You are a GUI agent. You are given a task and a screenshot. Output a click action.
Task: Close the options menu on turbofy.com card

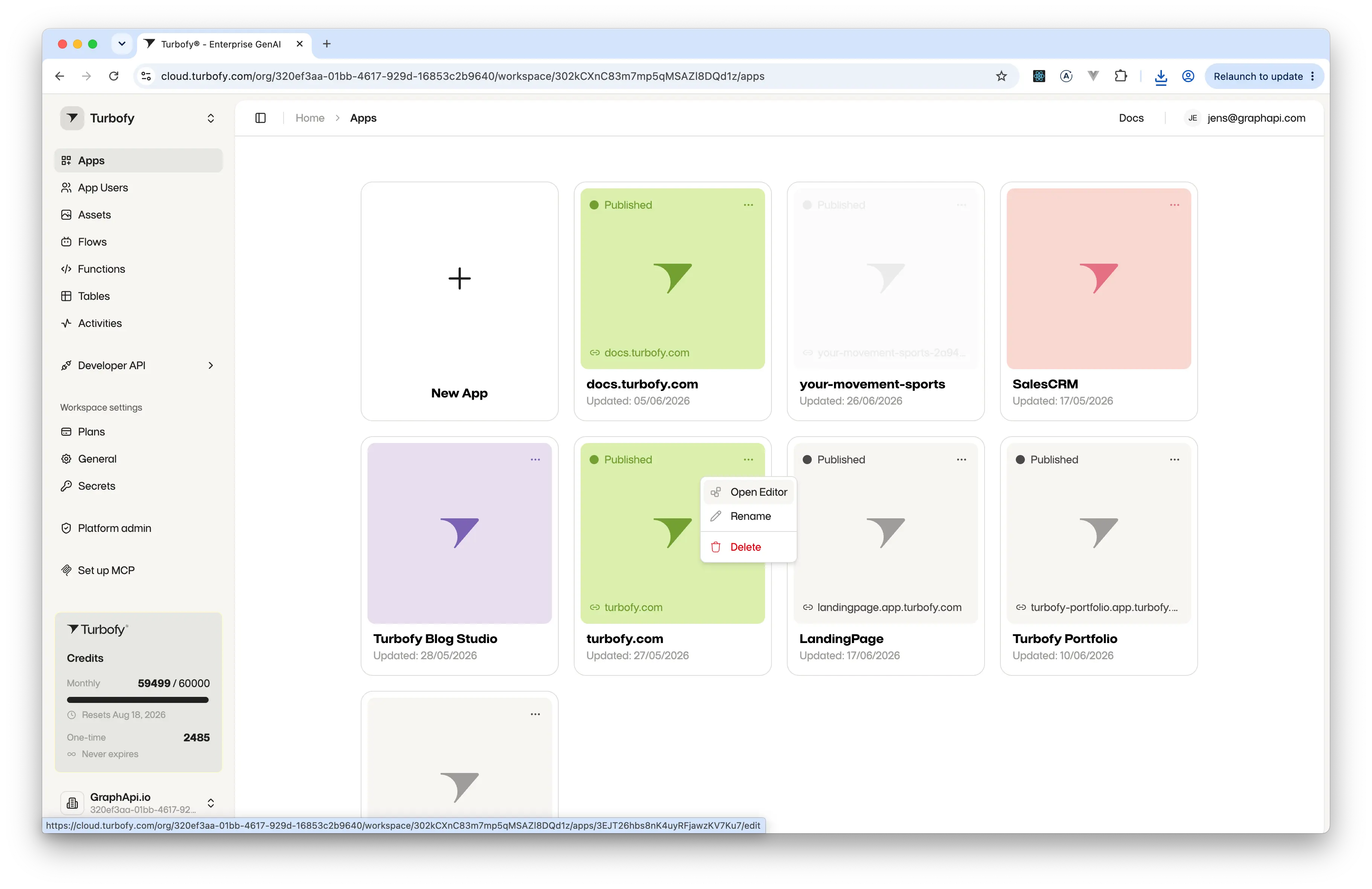click(x=748, y=459)
